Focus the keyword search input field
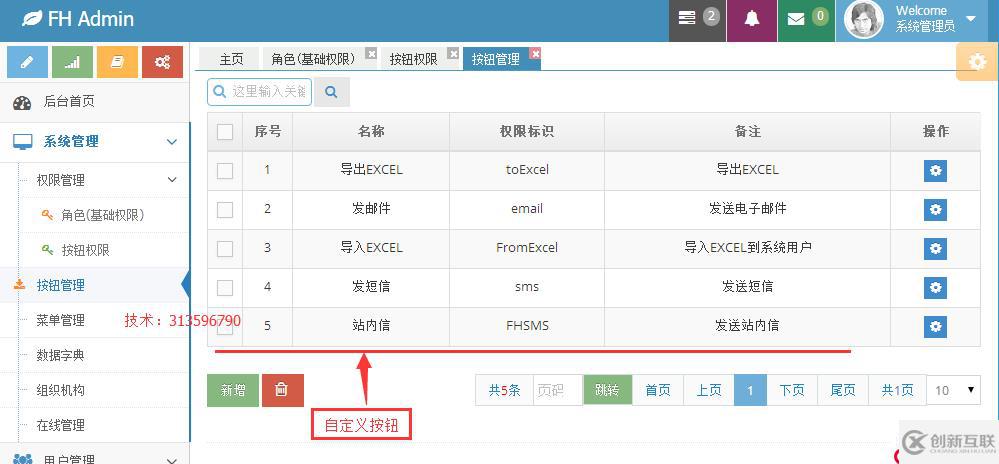Viewport: 999px width, 464px height. (259, 92)
